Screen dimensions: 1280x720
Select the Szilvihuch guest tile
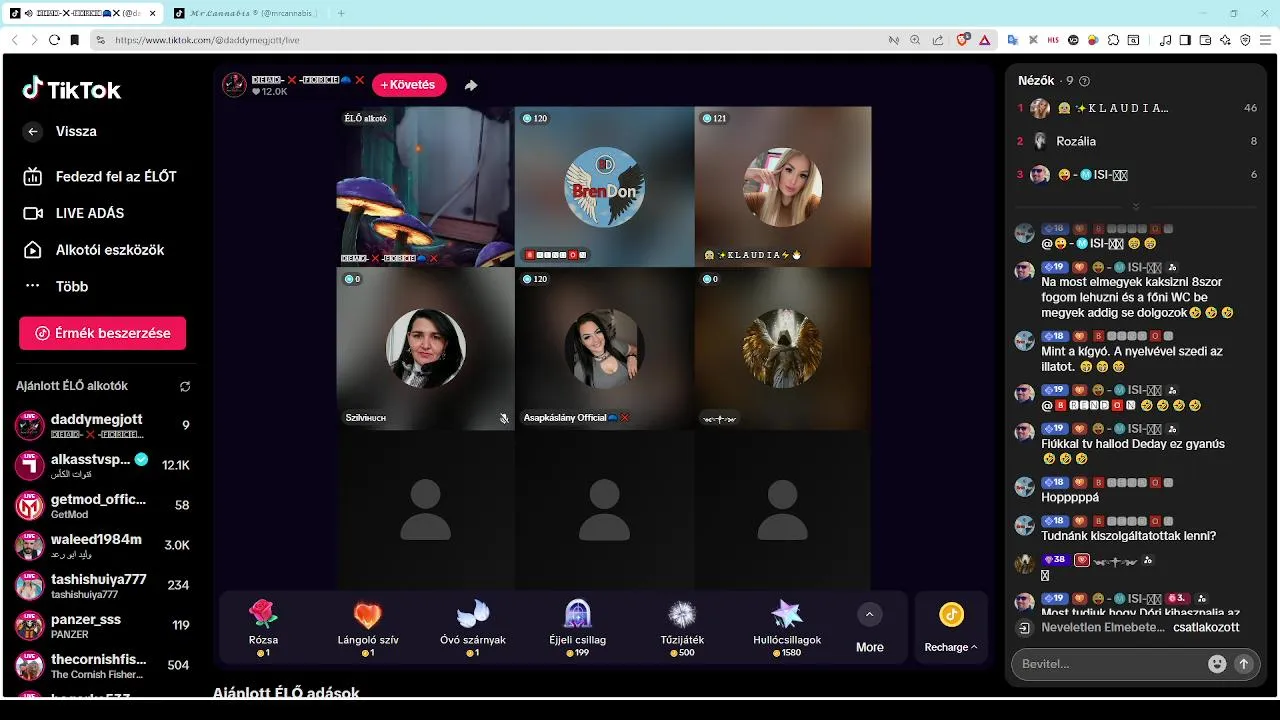425,349
